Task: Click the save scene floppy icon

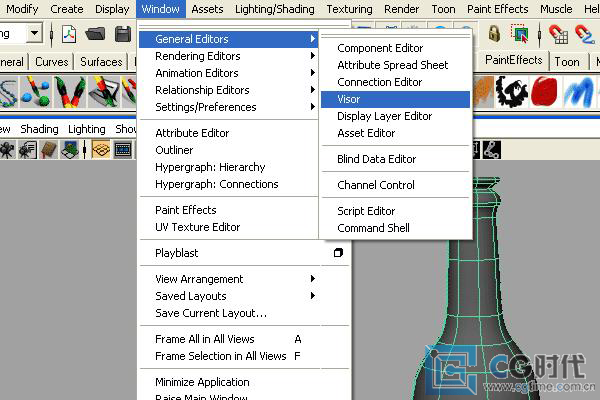Action: pyautogui.click(x=123, y=34)
